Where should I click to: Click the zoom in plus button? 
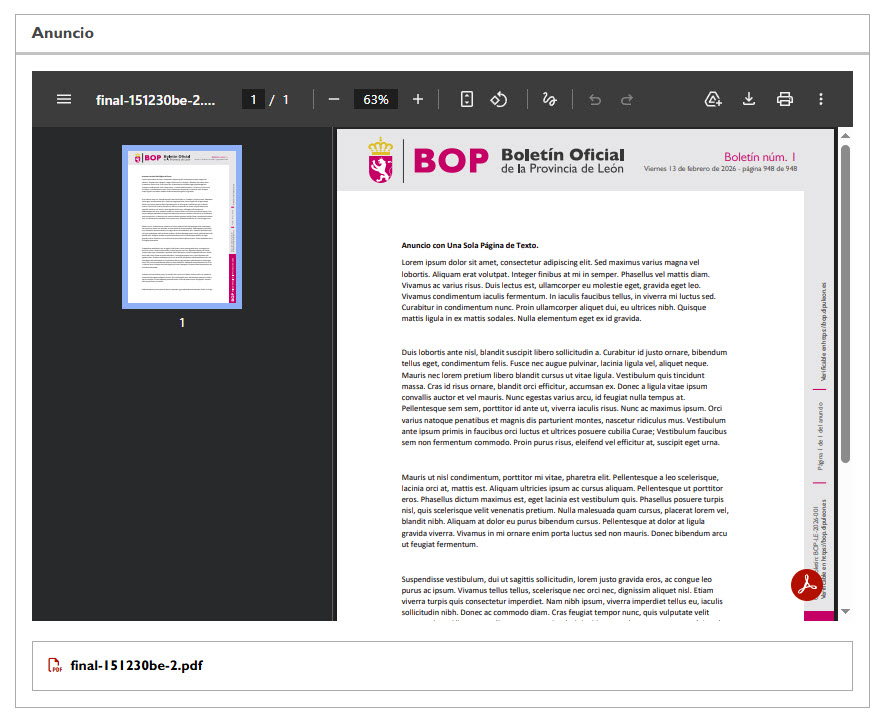418,99
